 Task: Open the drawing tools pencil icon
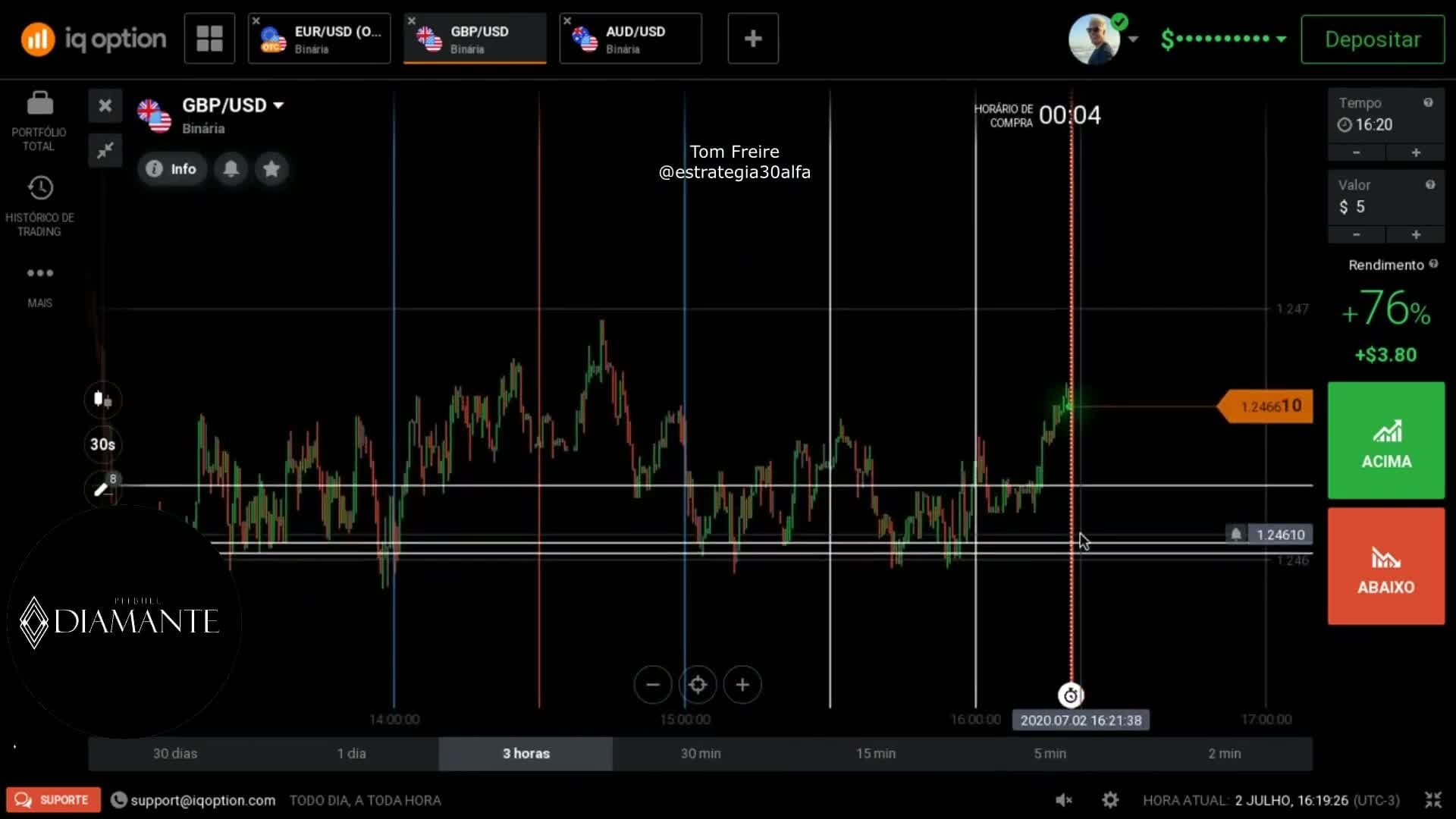point(102,488)
